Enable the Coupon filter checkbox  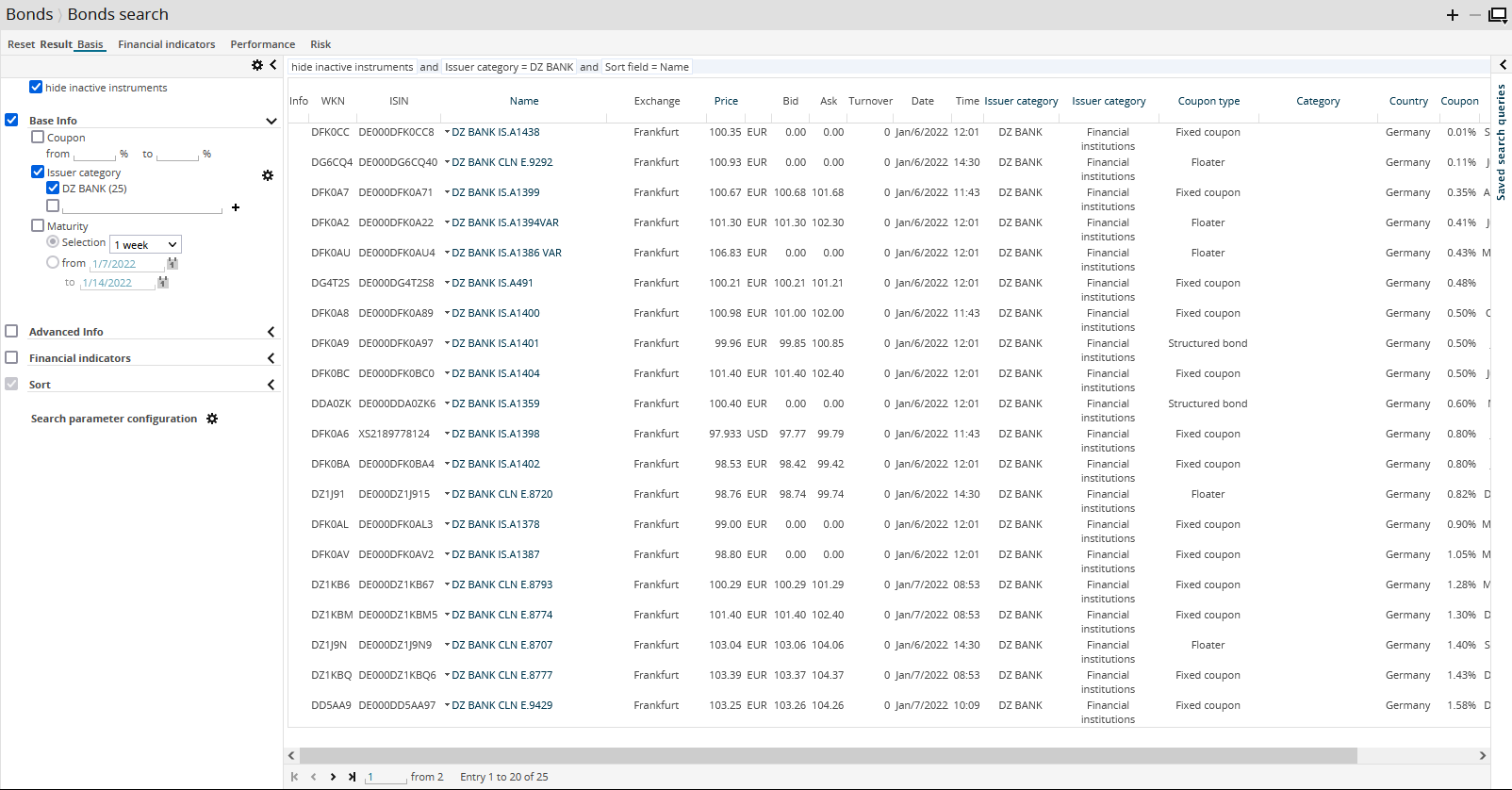(x=38, y=137)
